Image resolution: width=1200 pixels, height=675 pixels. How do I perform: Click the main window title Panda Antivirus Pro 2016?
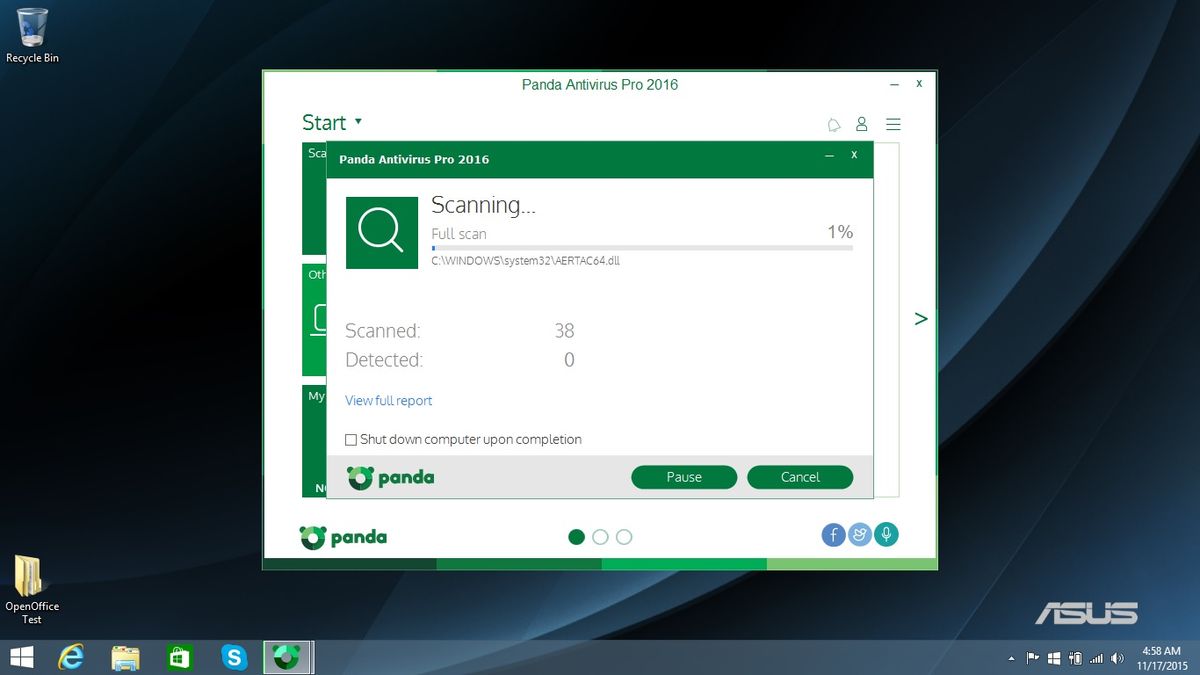tap(600, 85)
